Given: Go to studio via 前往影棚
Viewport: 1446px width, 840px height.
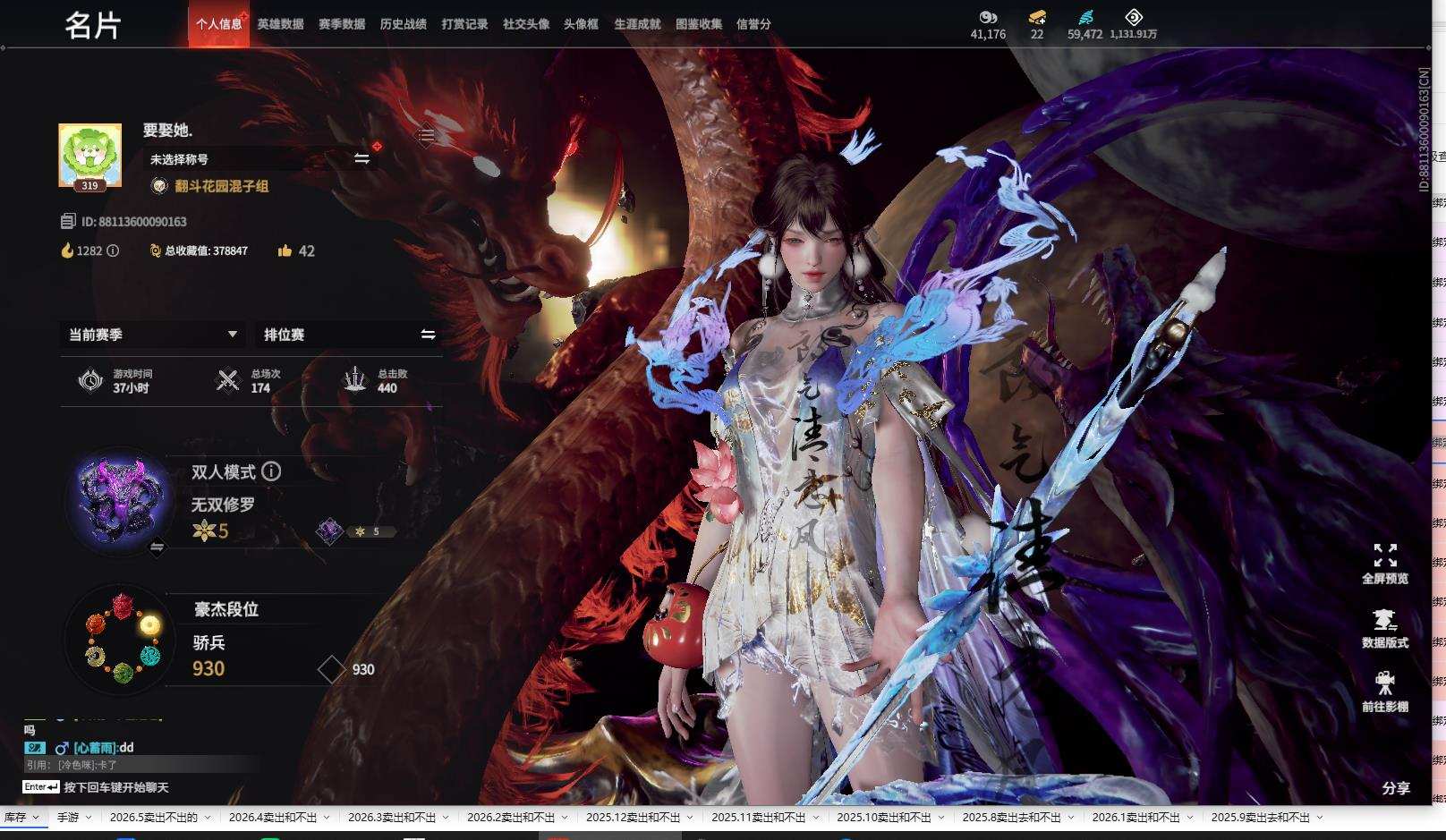Looking at the screenshot, I should coord(1385,692).
